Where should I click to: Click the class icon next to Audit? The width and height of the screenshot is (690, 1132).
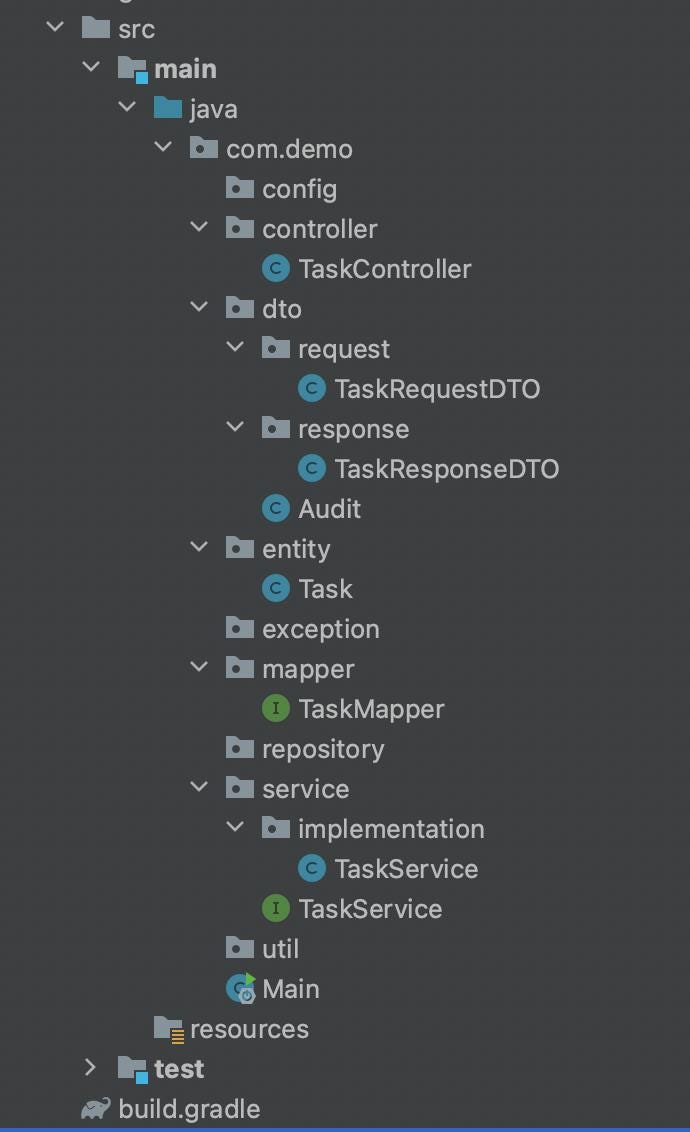point(275,508)
